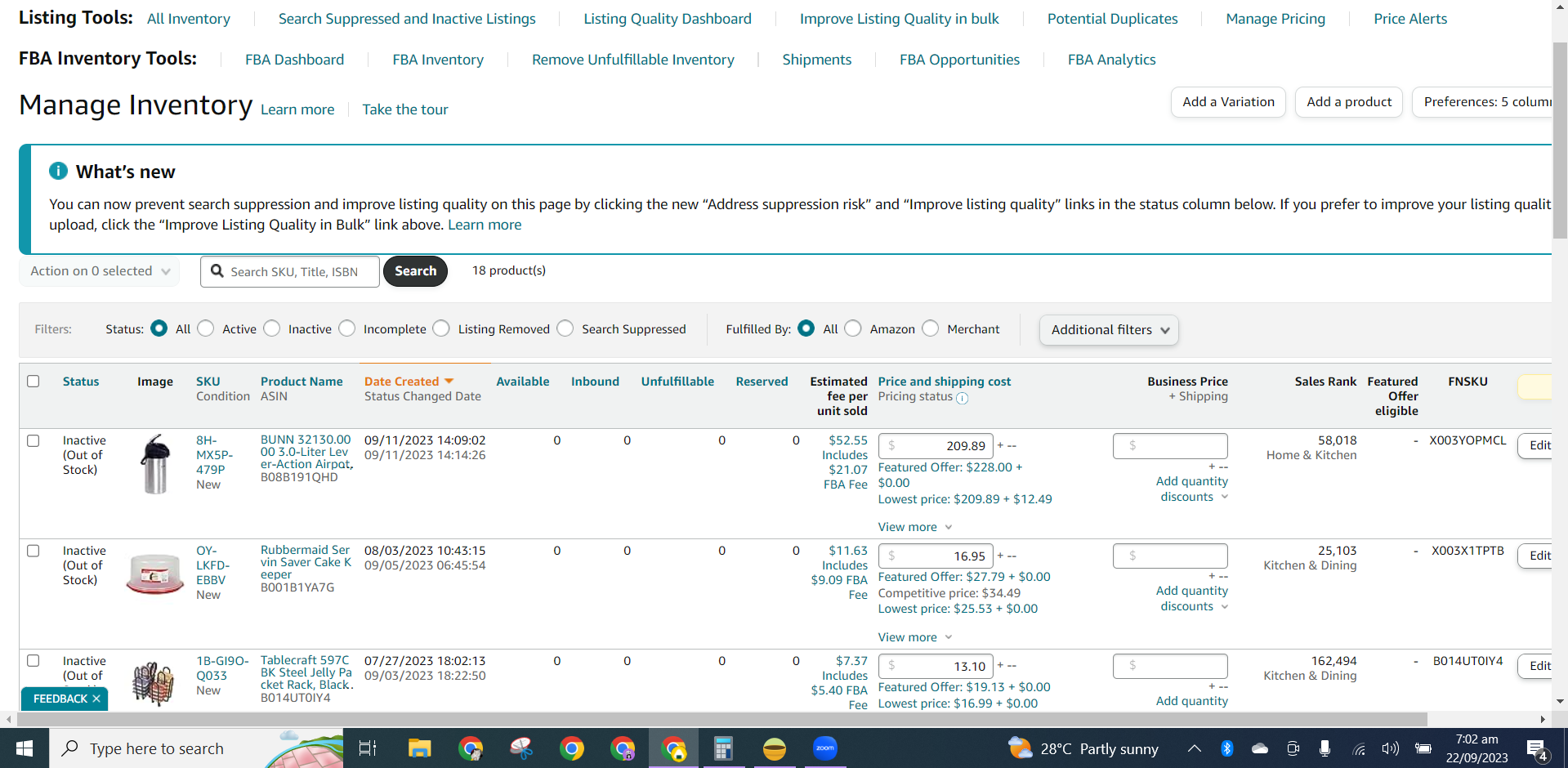Open File Explorer from the taskbar
1568x768 pixels.
coord(420,748)
